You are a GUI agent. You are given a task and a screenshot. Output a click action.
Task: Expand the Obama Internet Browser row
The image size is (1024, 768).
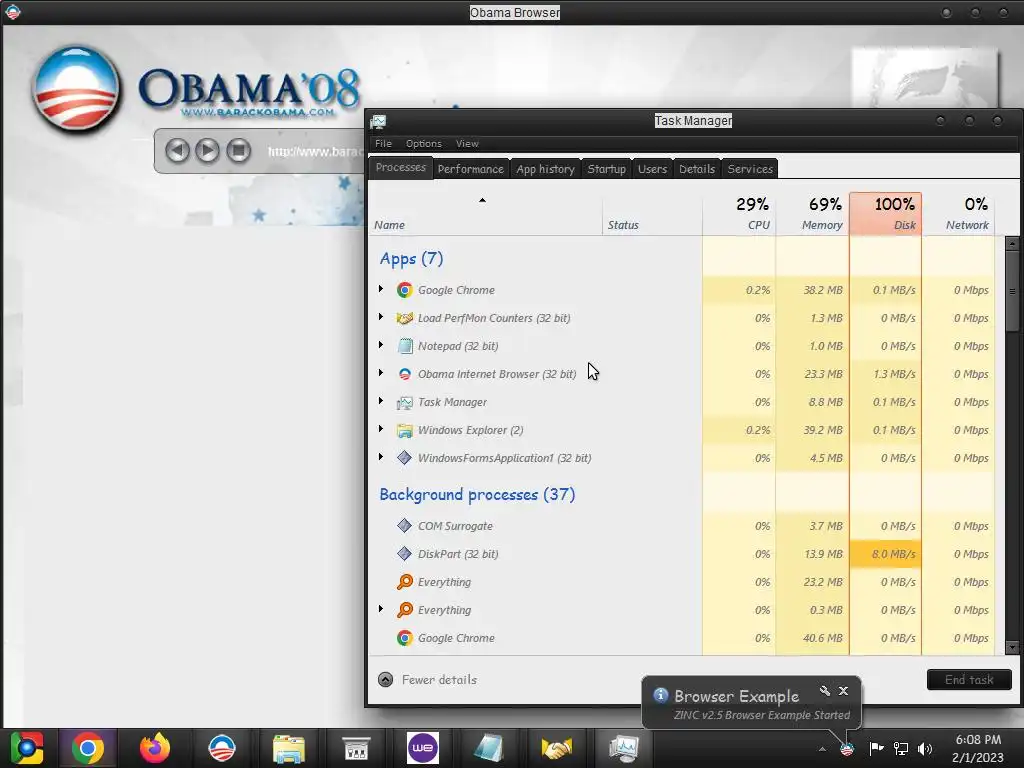[381, 373]
